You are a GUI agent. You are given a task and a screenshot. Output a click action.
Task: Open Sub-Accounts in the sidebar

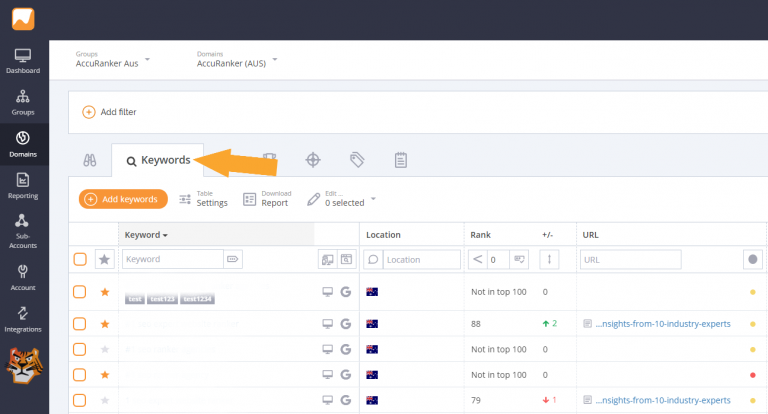point(23,231)
